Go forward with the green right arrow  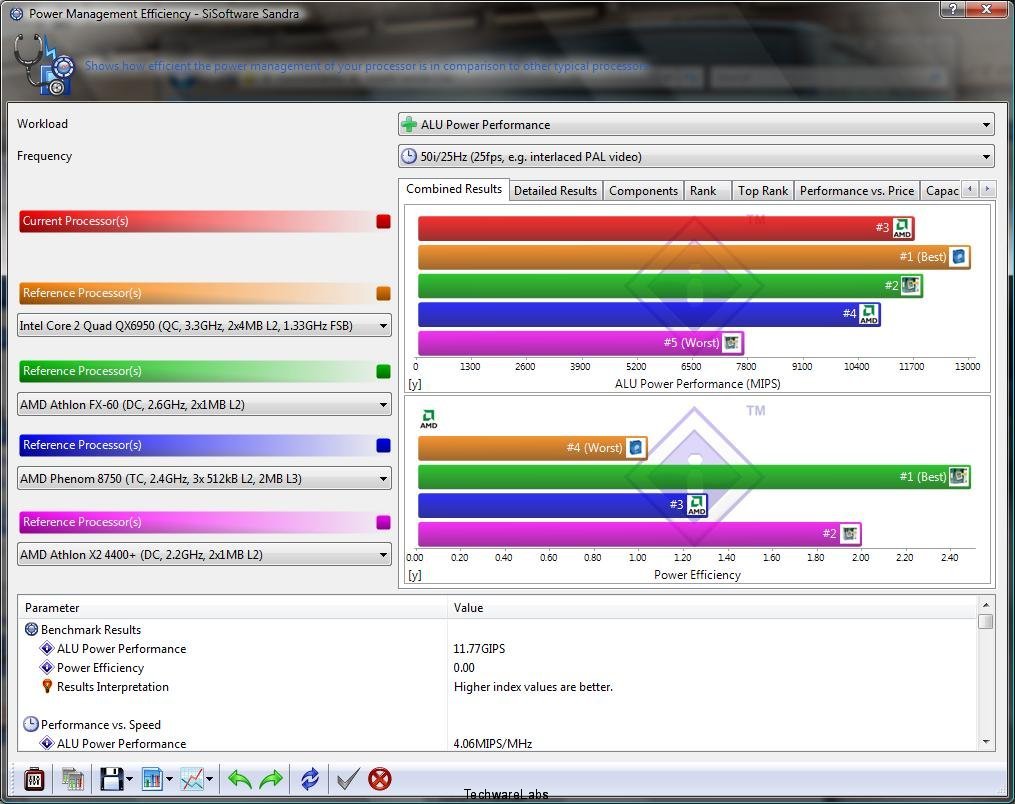pos(271,779)
